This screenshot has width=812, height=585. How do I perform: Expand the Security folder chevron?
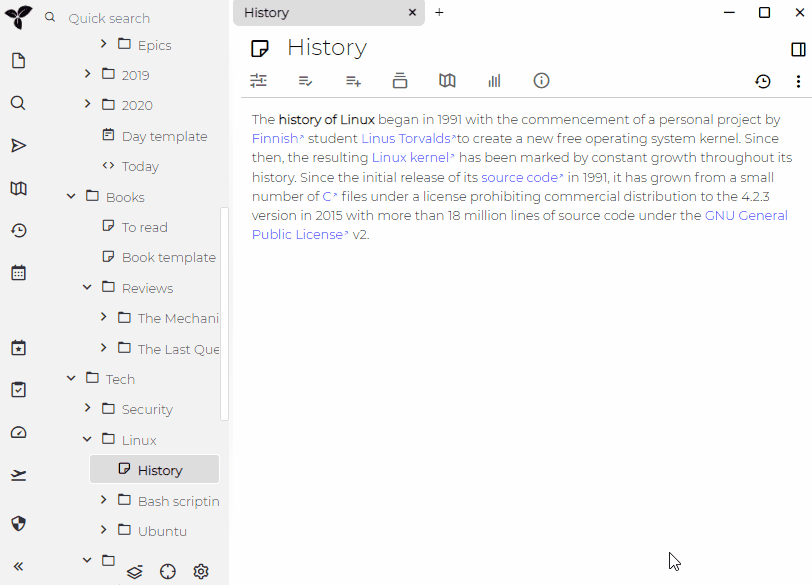coord(87,409)
